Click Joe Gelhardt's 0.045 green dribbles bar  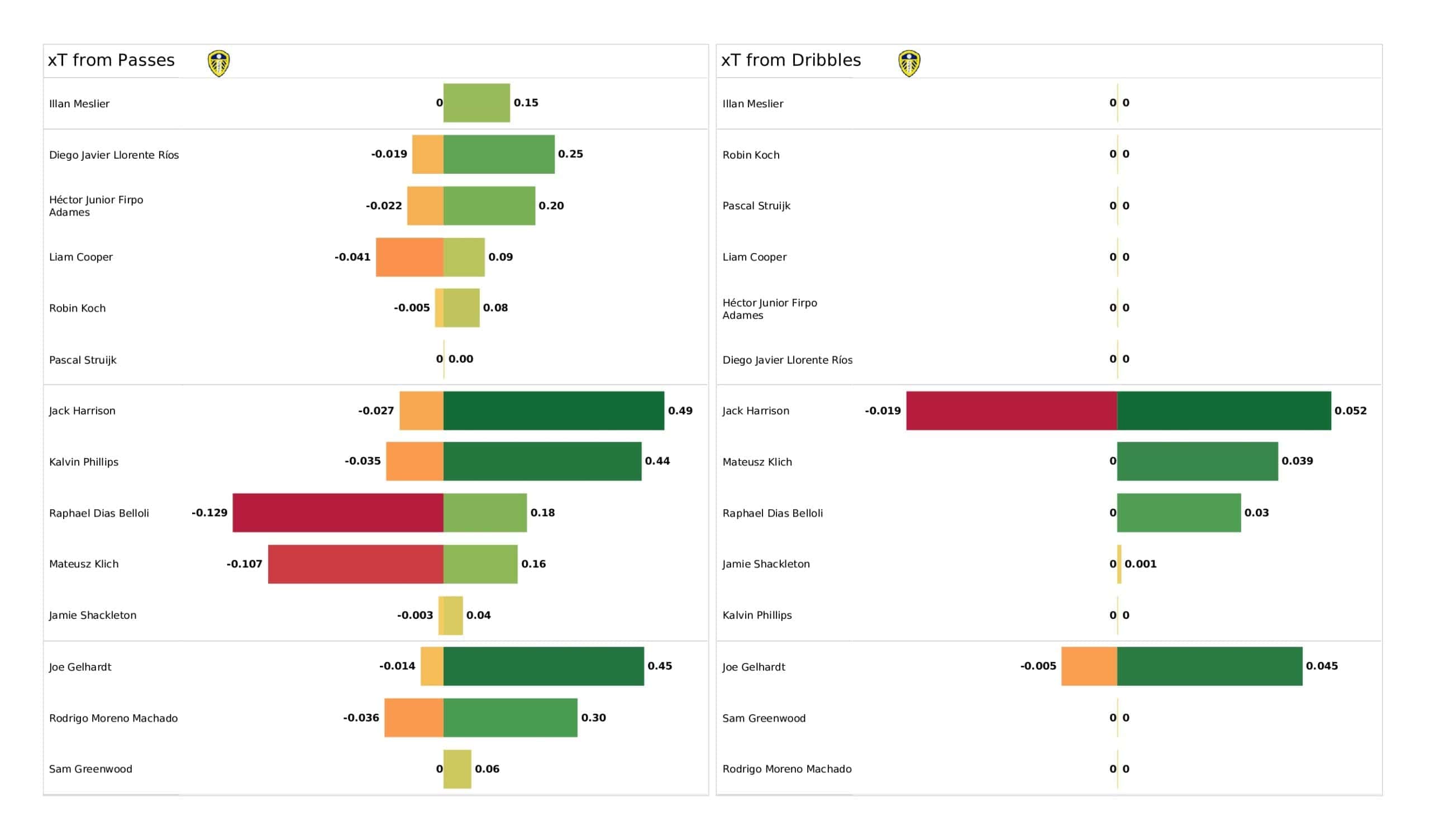tap(1210, 666)
